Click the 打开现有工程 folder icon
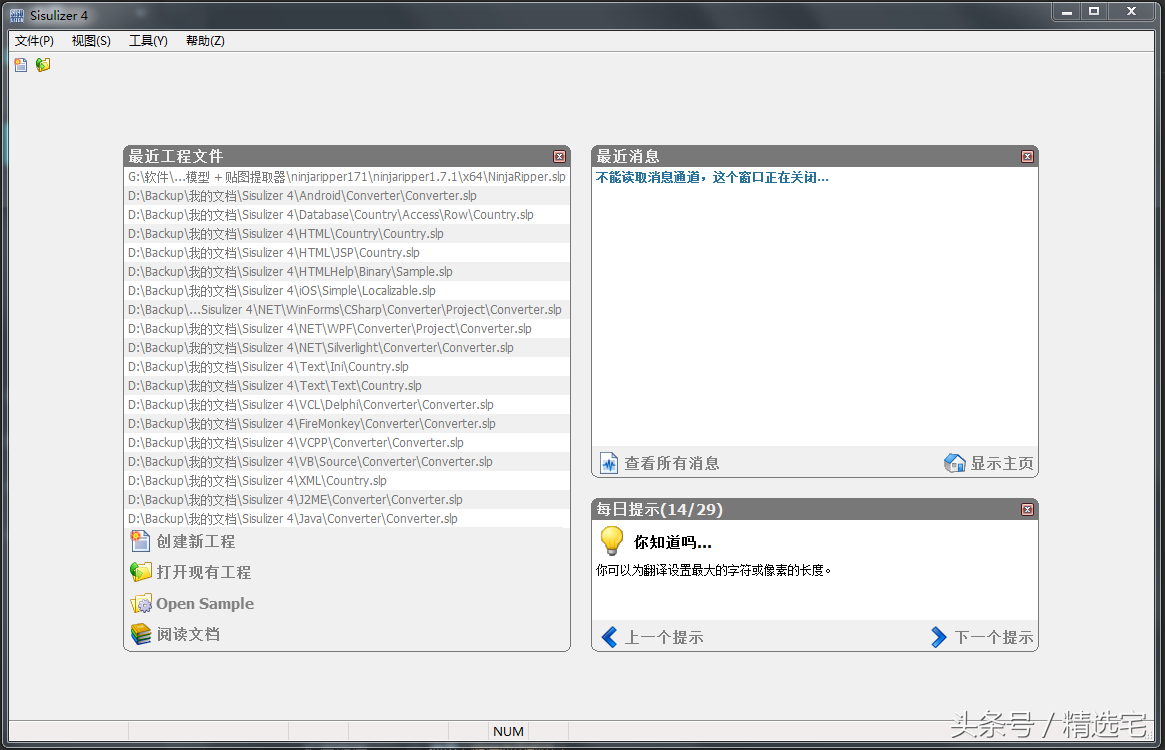This screenshot has width=1165, height=750. tap(140, 572)
